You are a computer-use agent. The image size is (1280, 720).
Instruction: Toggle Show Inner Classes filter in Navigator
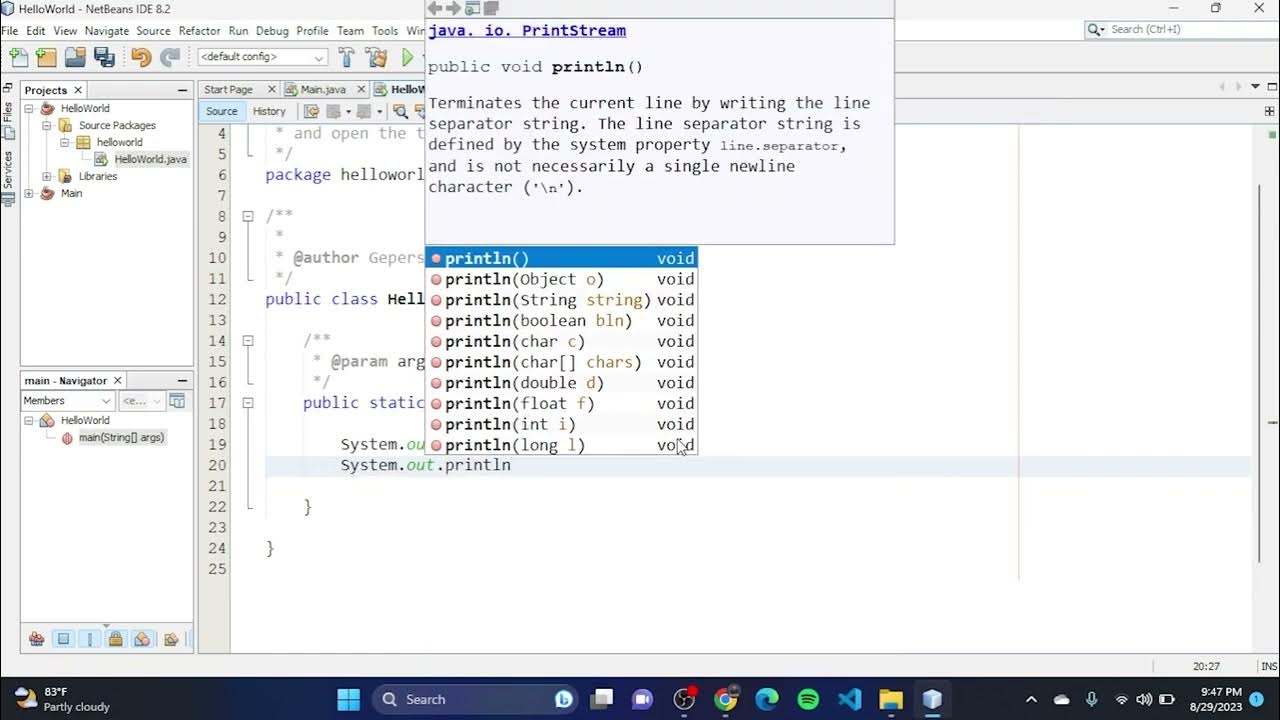(x=142, y=639)
